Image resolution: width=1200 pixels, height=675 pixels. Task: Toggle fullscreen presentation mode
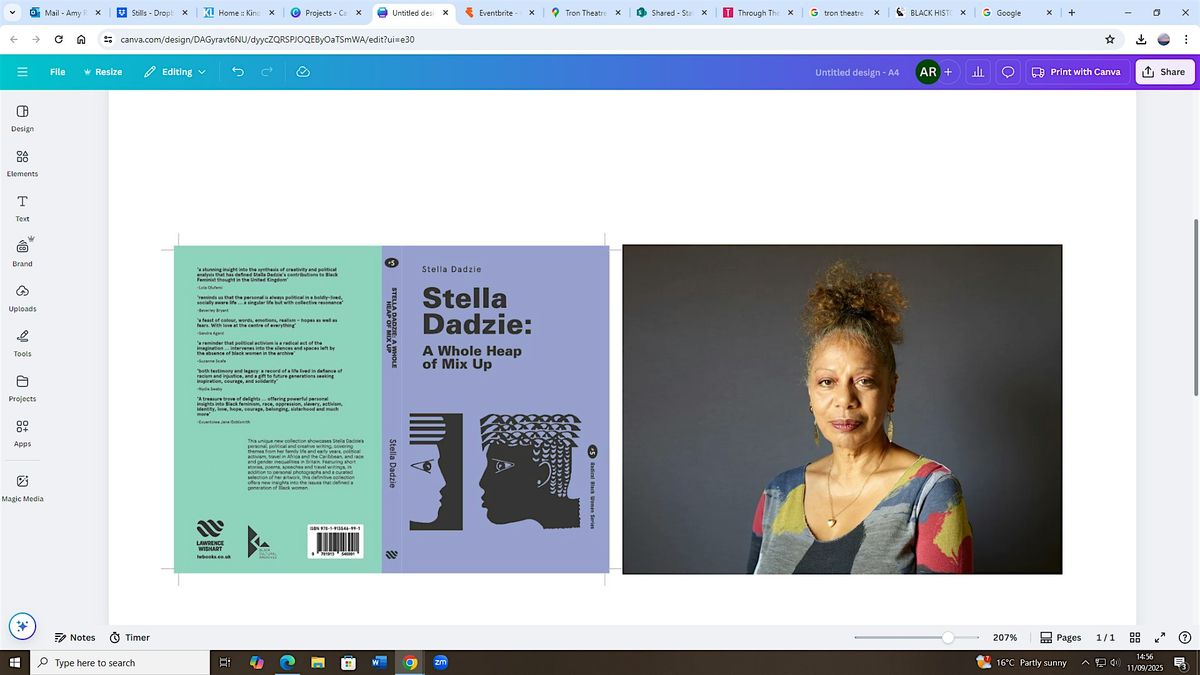click(x=1160, y=638)
